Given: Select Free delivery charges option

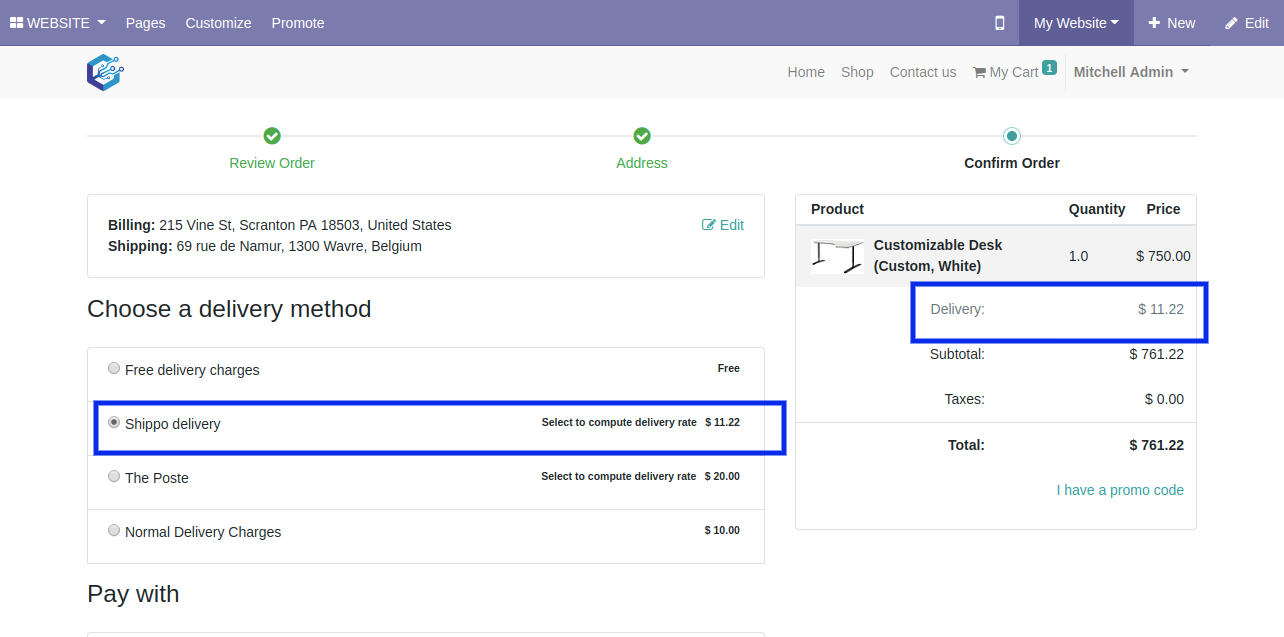Looking at the screenshot, I should tap(114, 368).
